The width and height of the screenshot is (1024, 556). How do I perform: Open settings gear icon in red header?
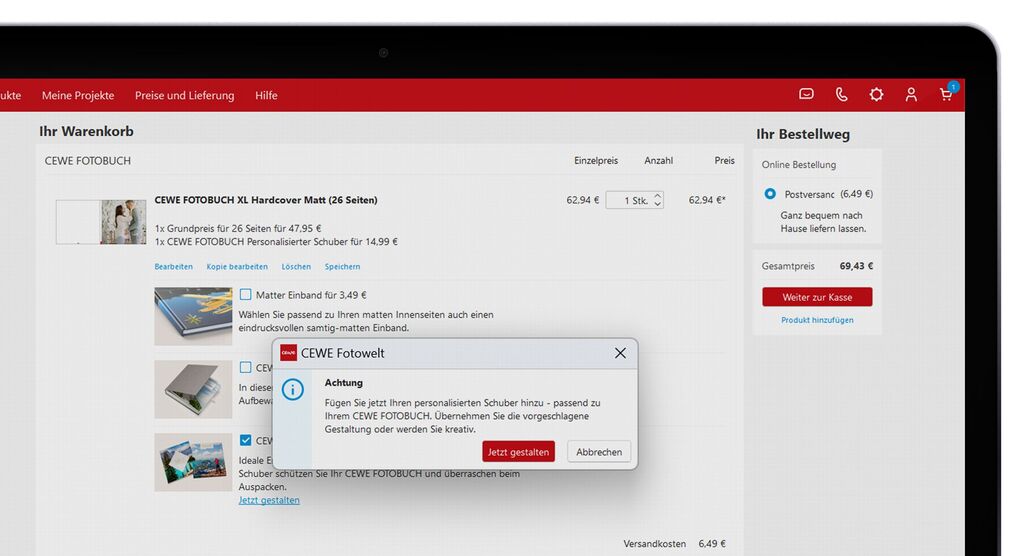876,95
